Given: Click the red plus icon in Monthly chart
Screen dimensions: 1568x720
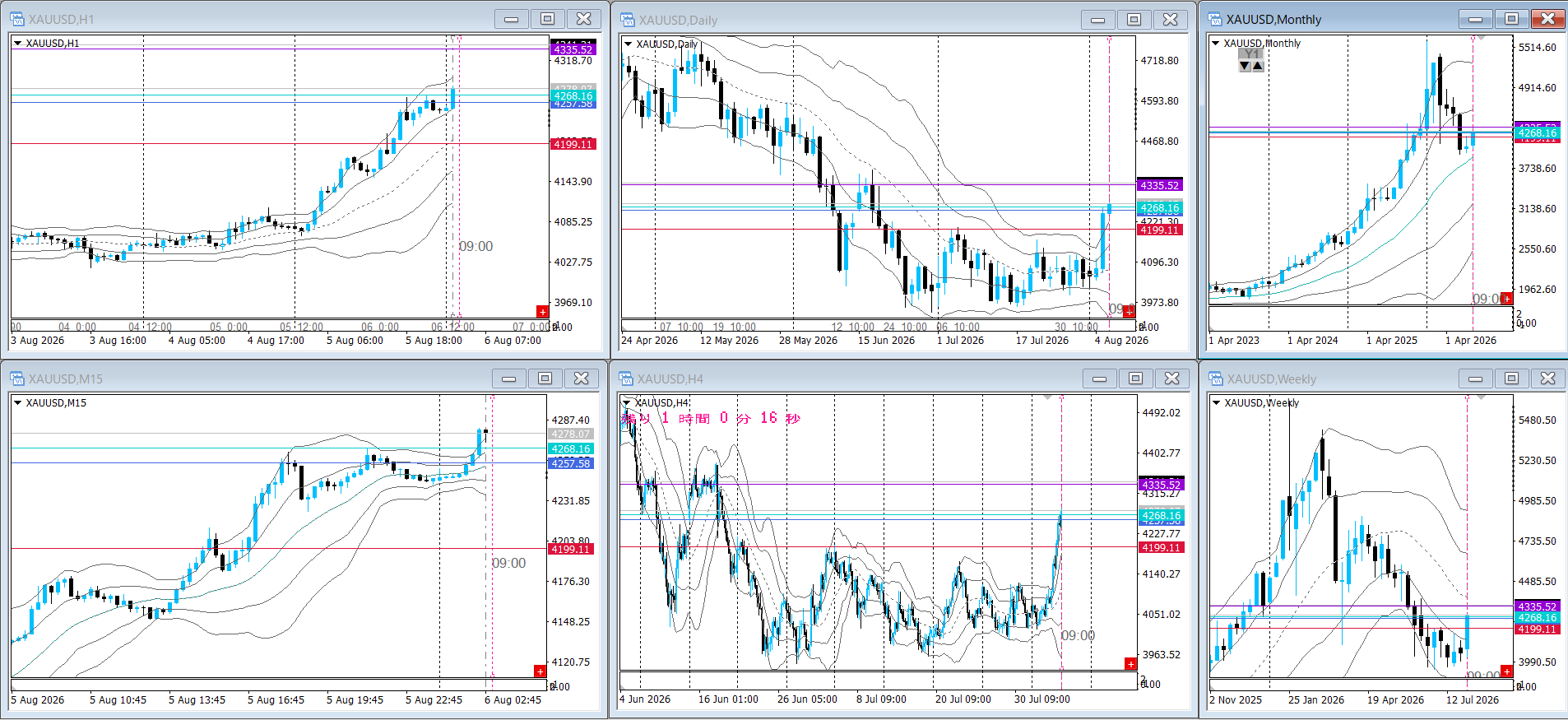Looking at the screenshot, I should point(1506,298).
